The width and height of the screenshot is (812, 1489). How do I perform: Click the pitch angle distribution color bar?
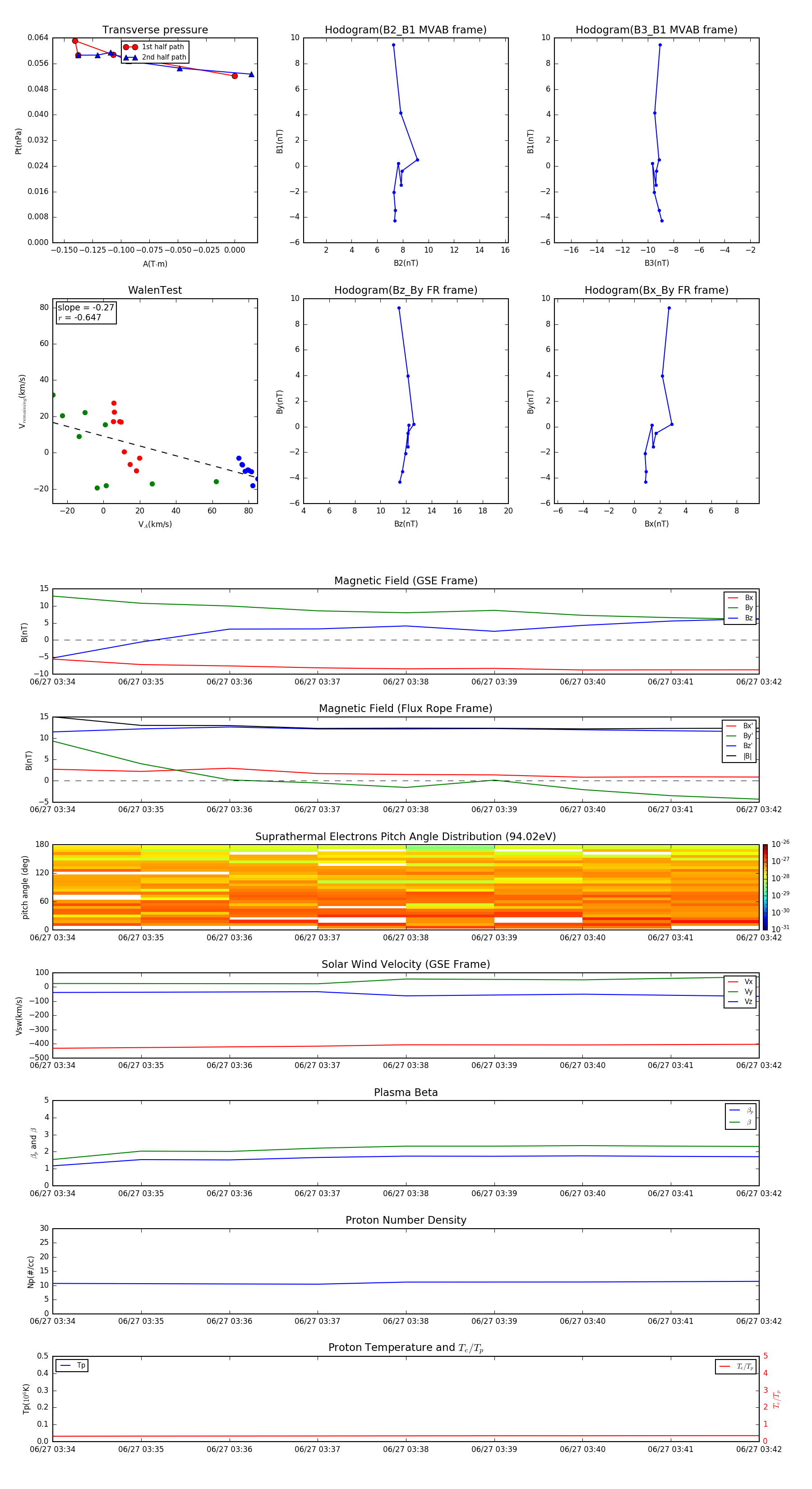(765, 887)
